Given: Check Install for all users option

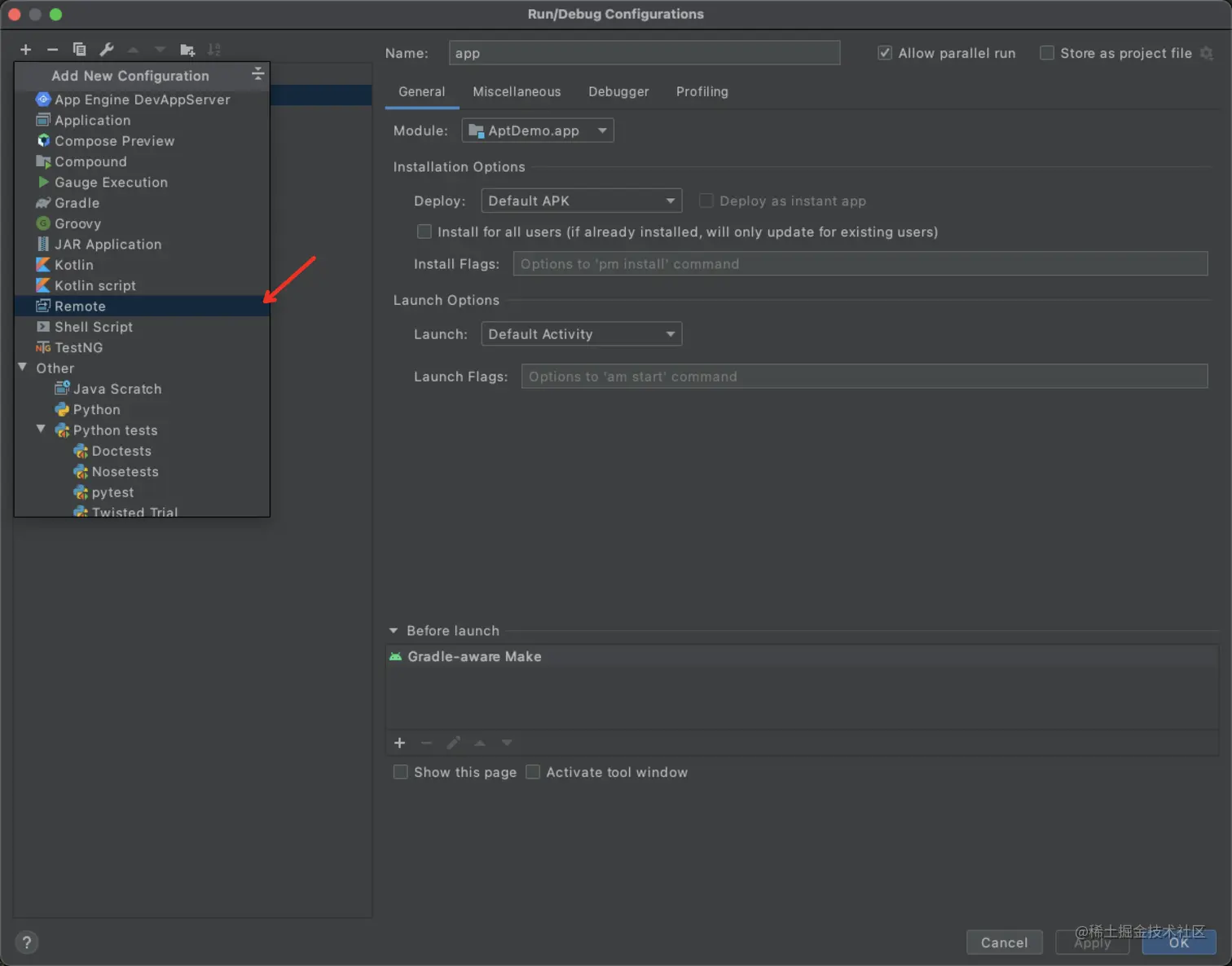Looking at the screenshot, I should click(x=425, y=232).
